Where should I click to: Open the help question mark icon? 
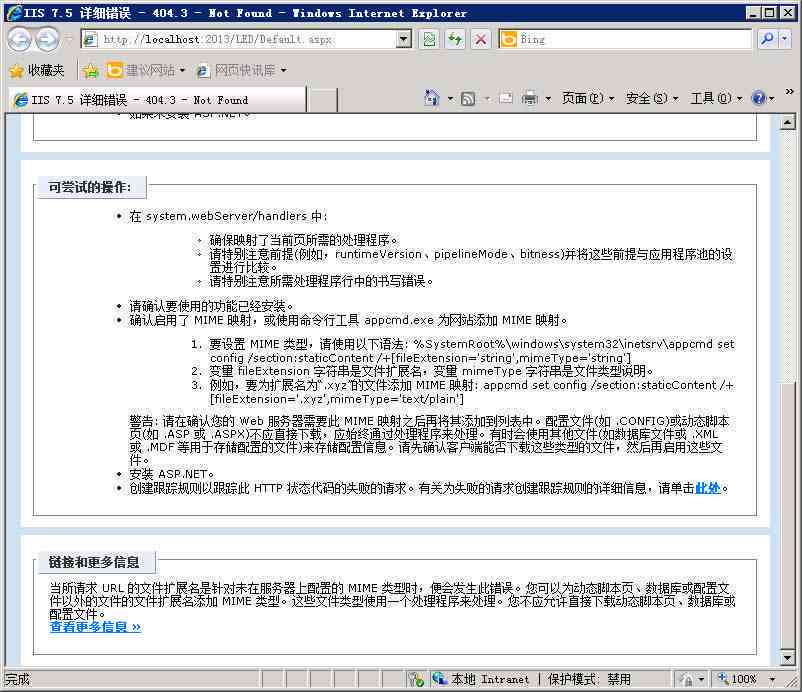coord(759,98)
